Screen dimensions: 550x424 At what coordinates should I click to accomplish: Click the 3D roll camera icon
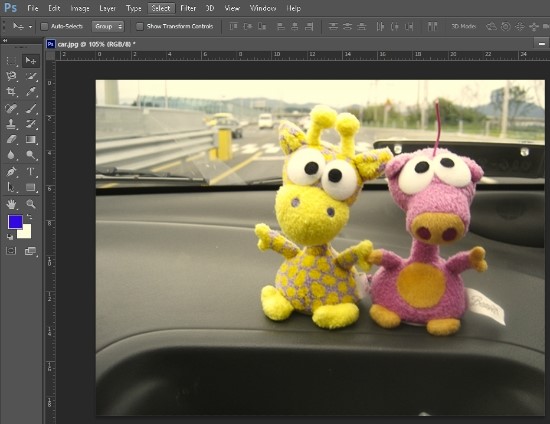point(505,26)
